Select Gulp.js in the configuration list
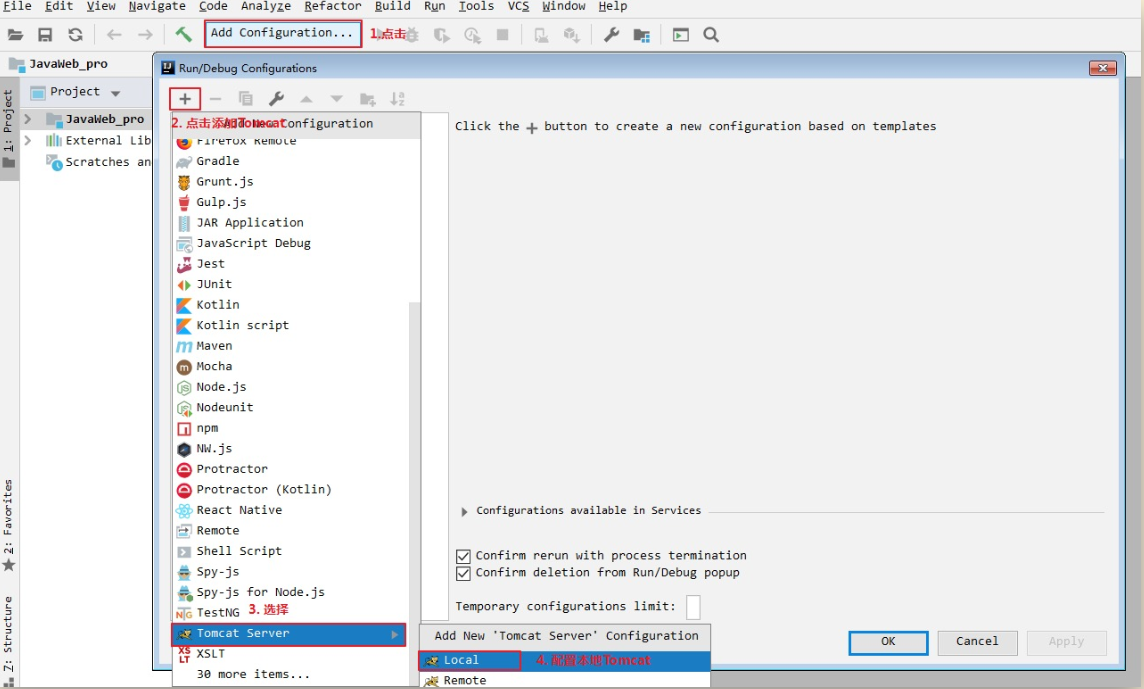Screen dimensions: 1144x689 tap(296, 201)
